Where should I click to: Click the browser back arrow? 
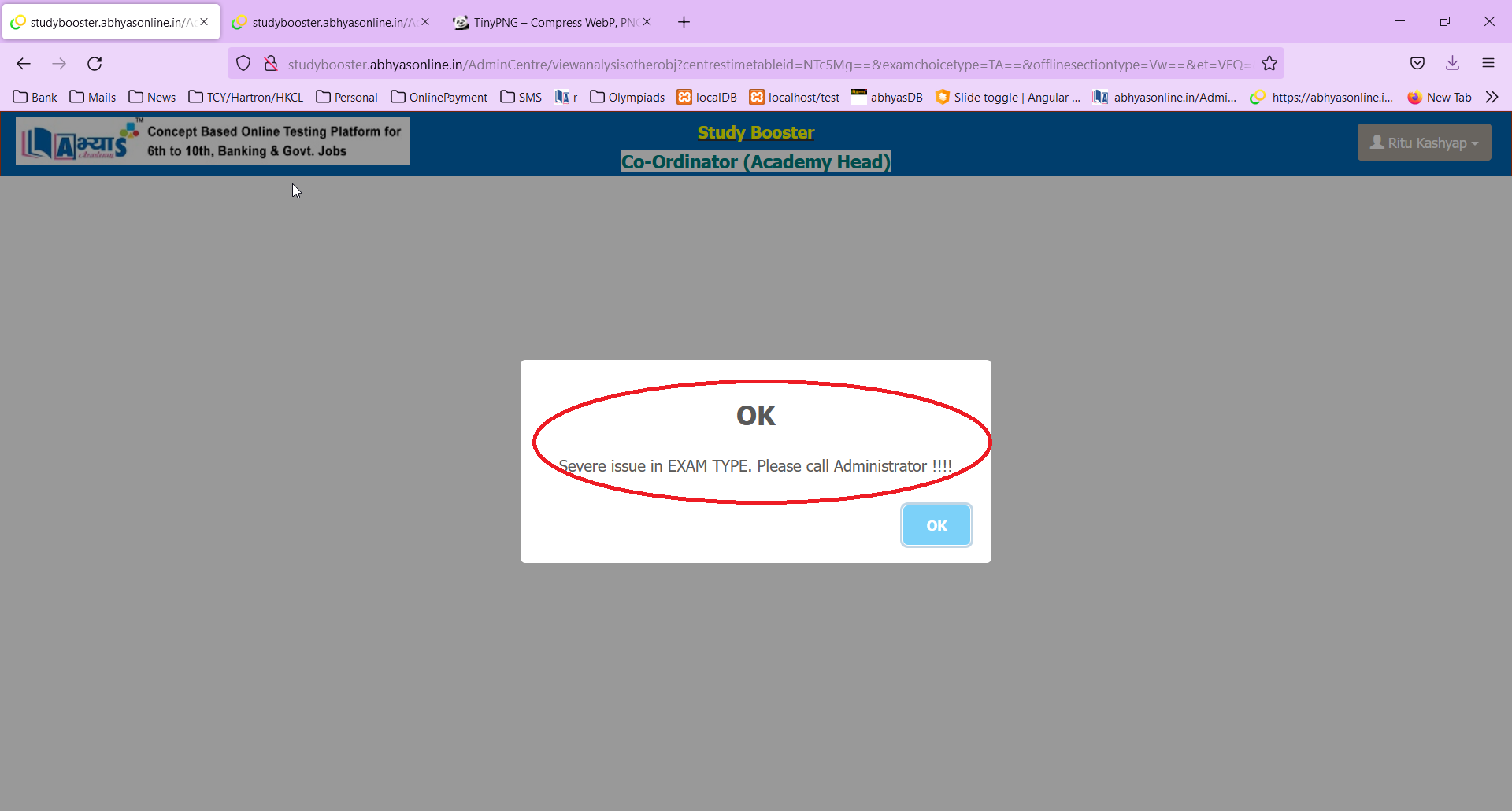point(24,64)
